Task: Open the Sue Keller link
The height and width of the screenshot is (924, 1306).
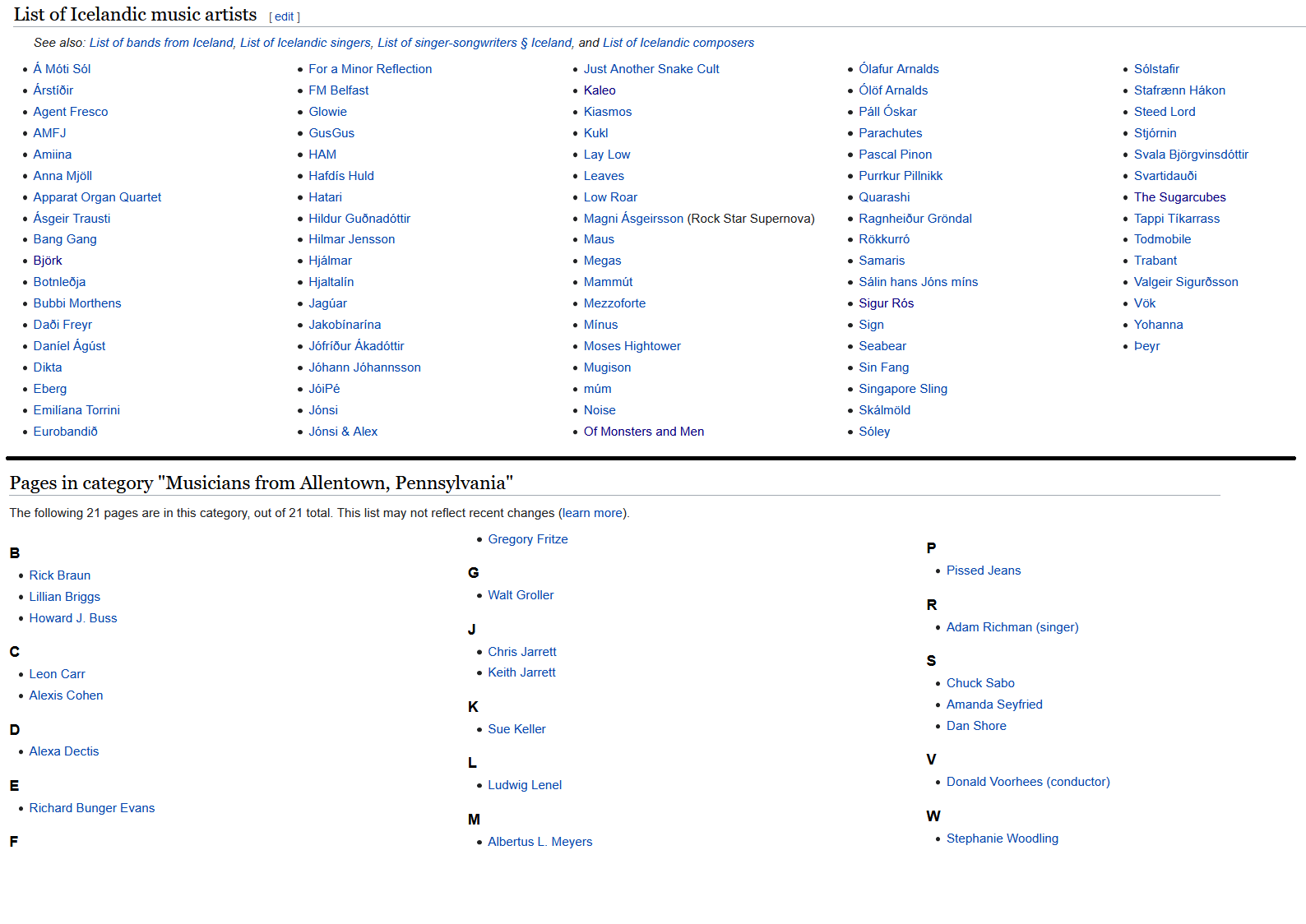Action: (x=516, y=729)
